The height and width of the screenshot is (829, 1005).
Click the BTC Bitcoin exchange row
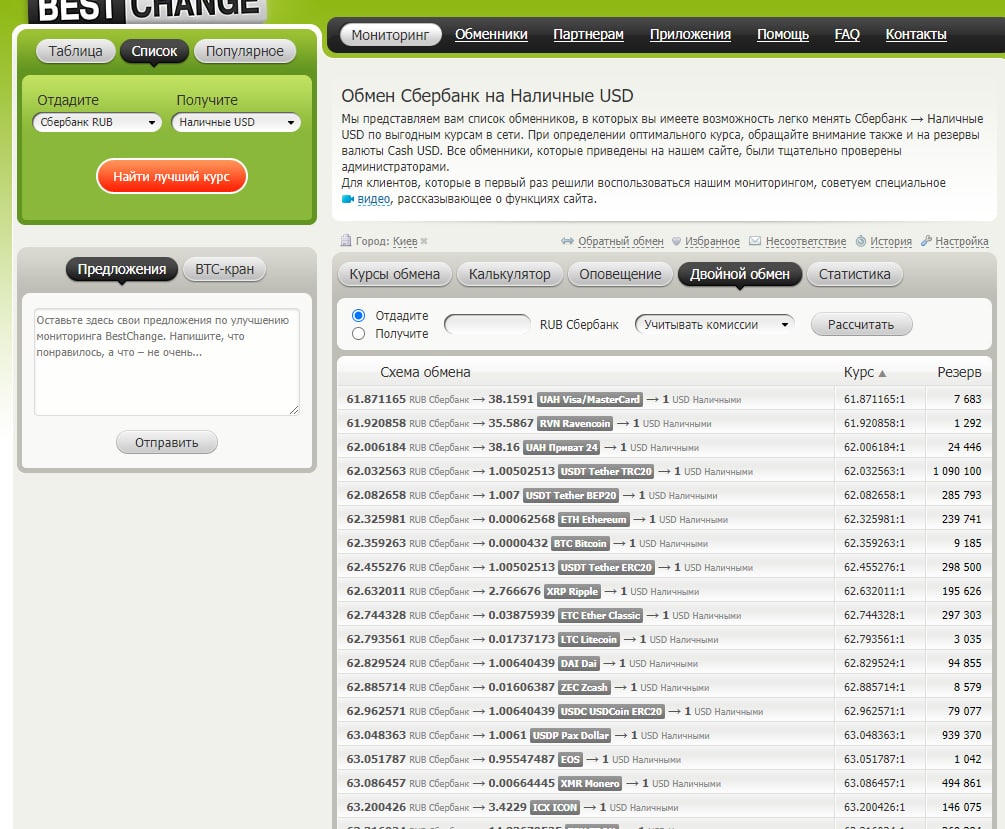(664, 543)
